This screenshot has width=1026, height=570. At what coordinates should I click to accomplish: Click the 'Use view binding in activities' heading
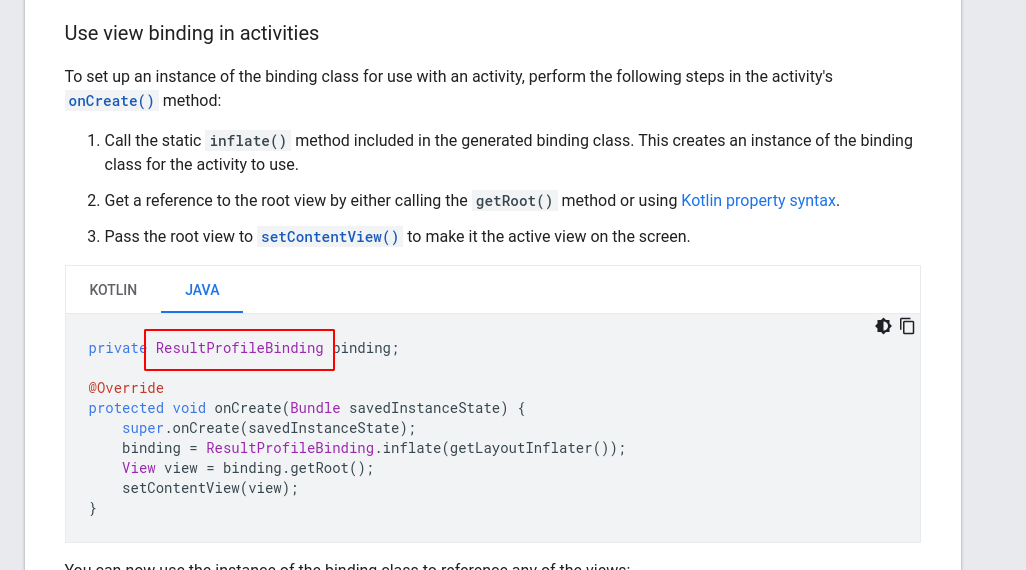(192, 33)
